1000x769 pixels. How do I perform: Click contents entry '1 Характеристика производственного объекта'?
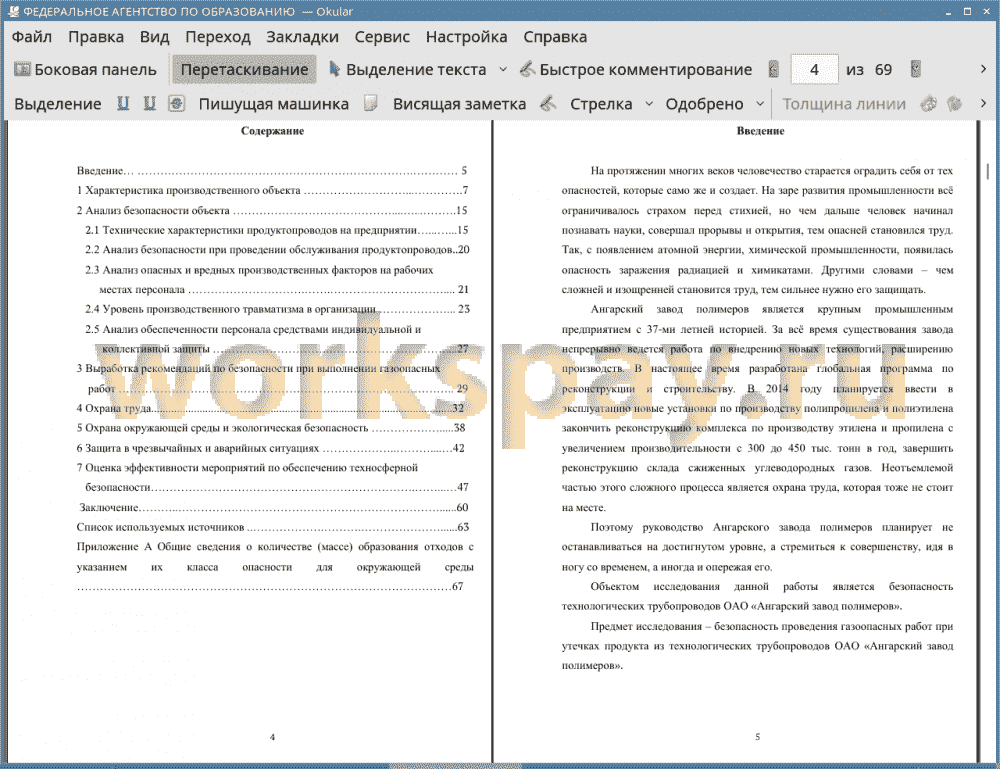[272, 190]
